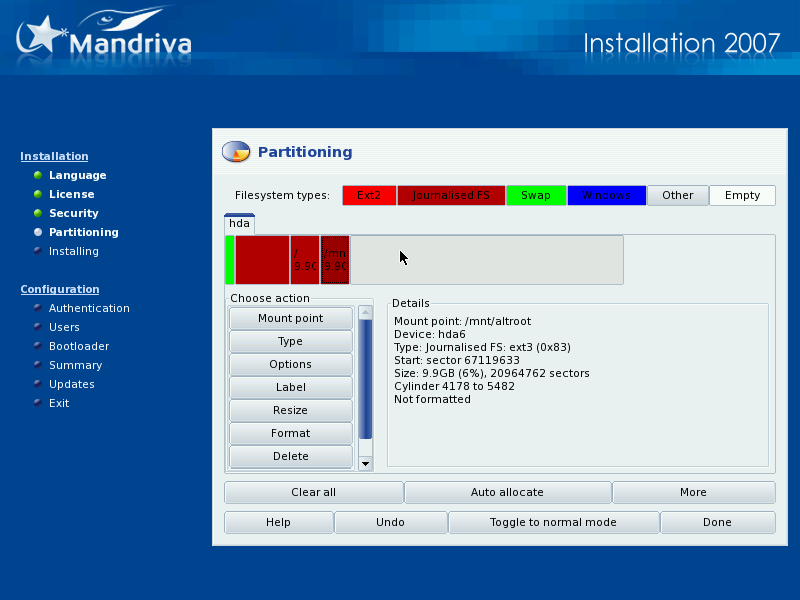Click white bullet next to Partitioning
Screen dimensions: 800x600
pyautogui.click(x=38, y=232)
